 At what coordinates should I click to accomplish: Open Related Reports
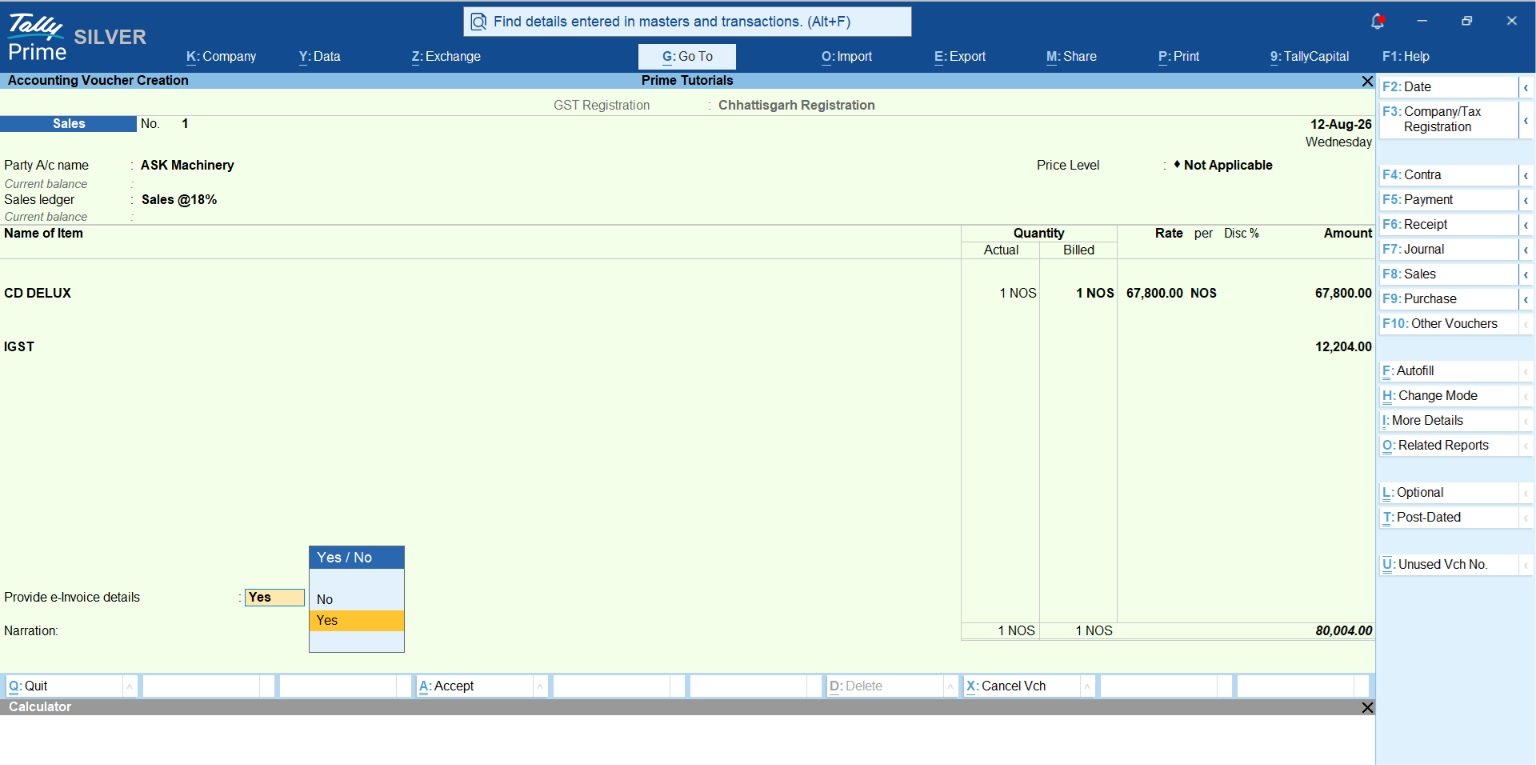point(1449,446)
